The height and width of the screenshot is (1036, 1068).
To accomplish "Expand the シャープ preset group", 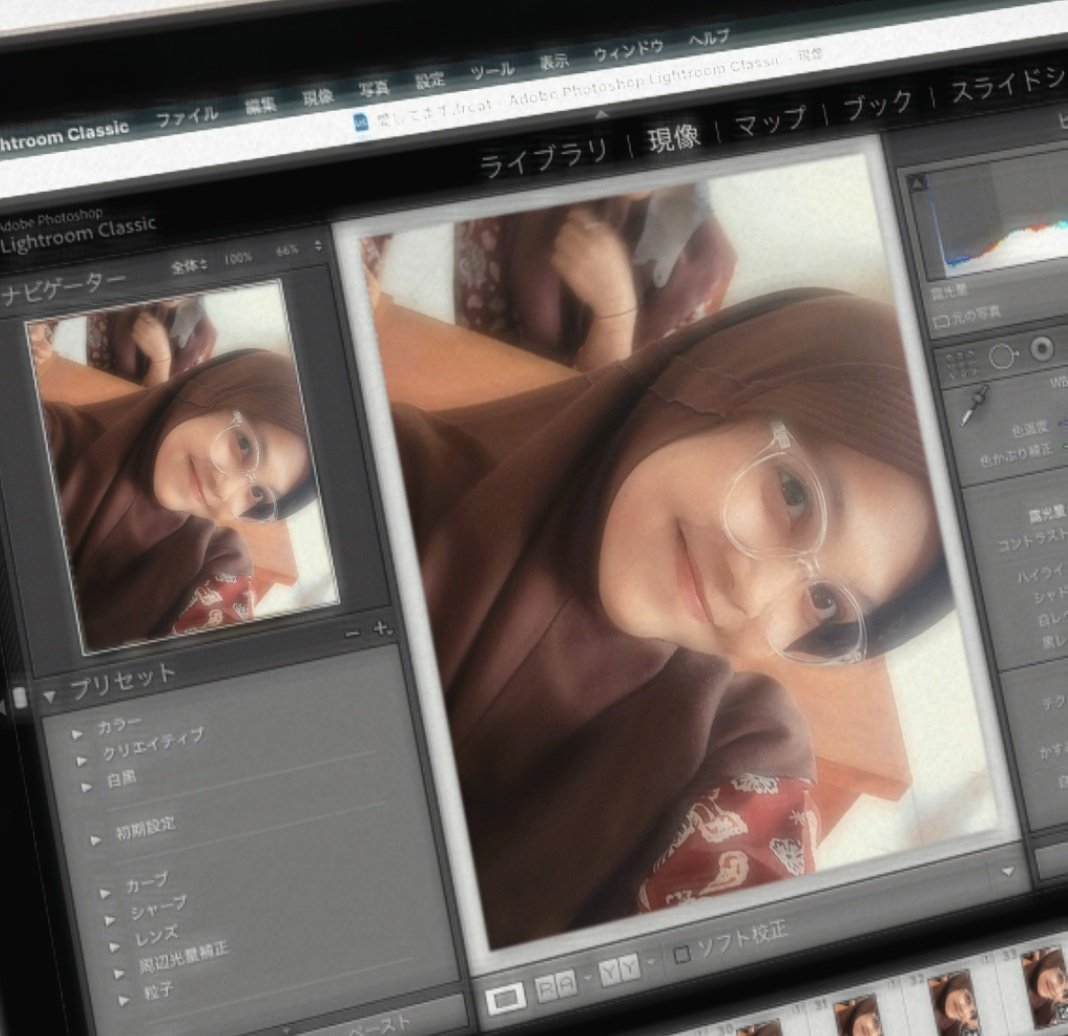I will (110, 920).
